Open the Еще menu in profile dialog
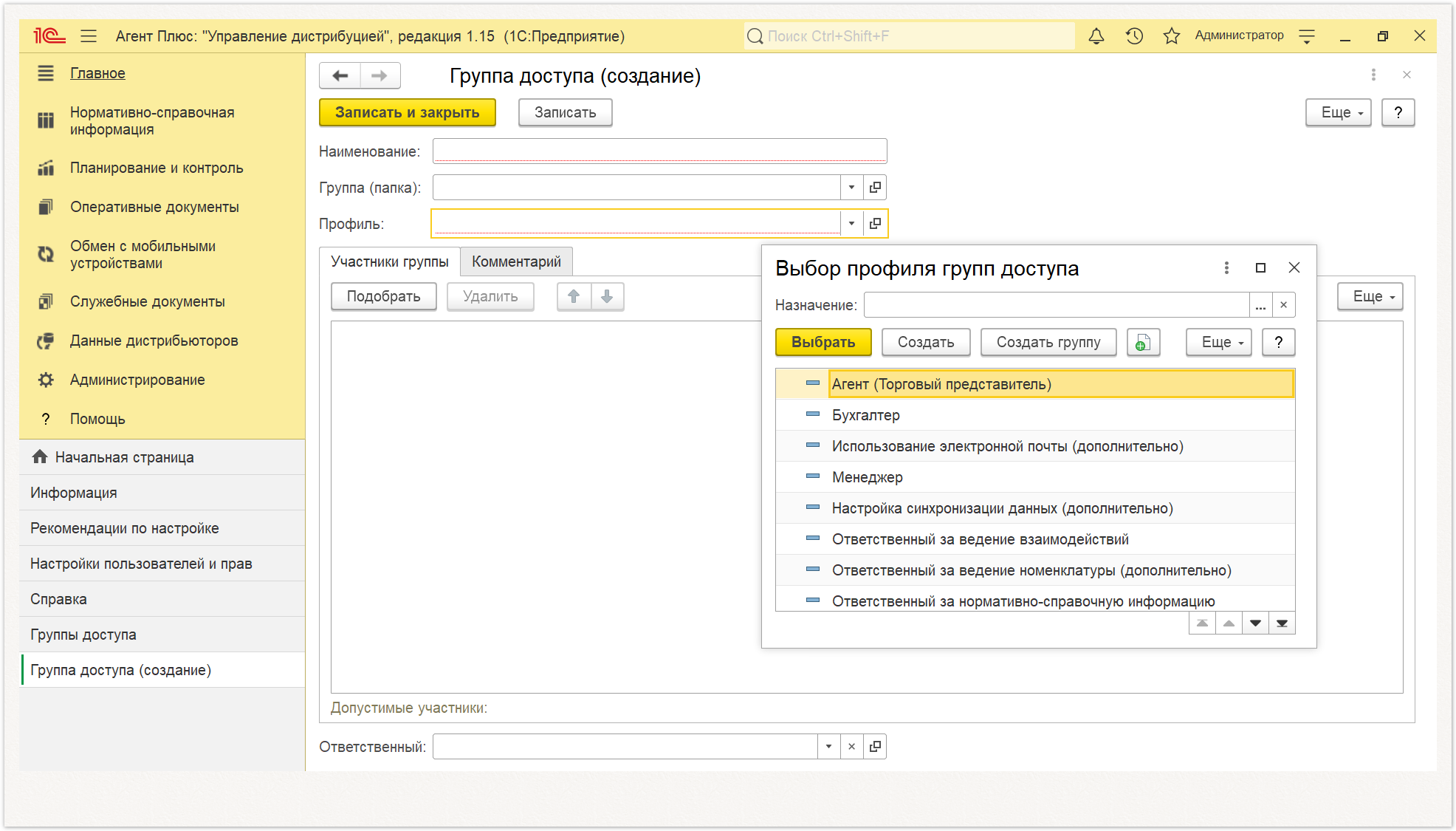 tap(1218, 342)
